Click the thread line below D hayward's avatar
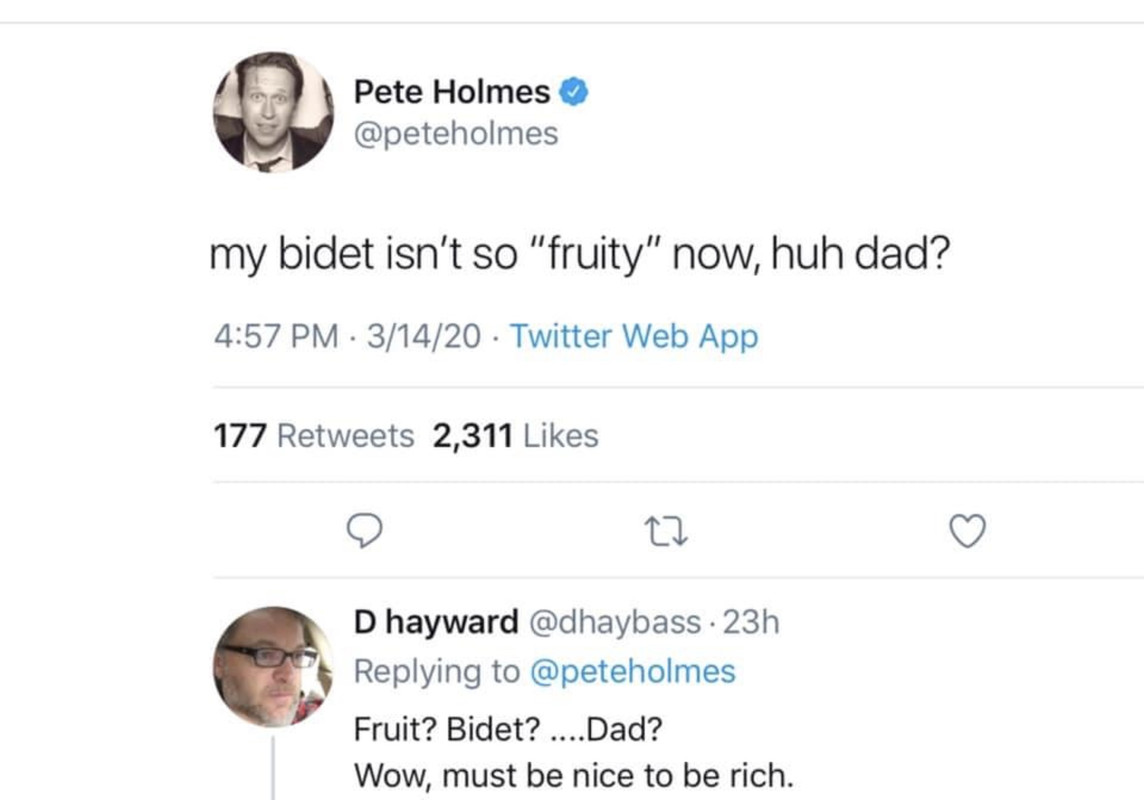1144x800 pixels. [273, 768]
